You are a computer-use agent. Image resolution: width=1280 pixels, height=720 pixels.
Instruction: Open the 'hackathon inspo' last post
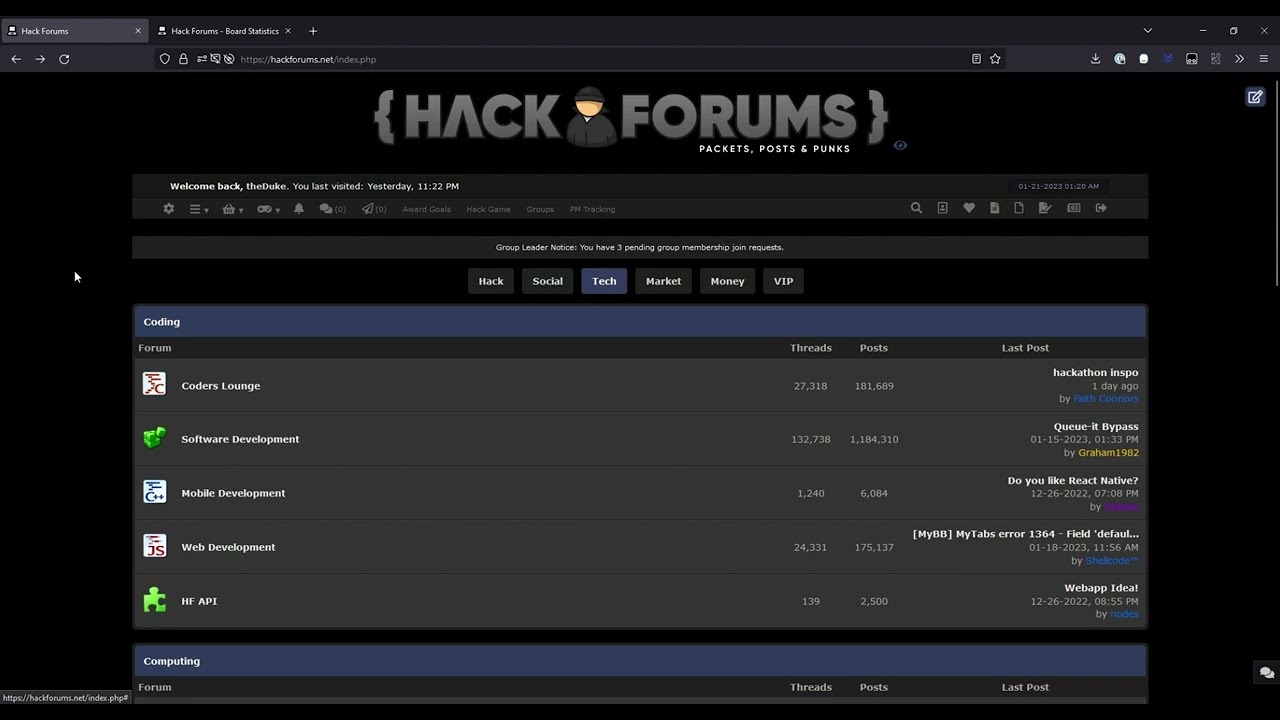[1095, 372]
